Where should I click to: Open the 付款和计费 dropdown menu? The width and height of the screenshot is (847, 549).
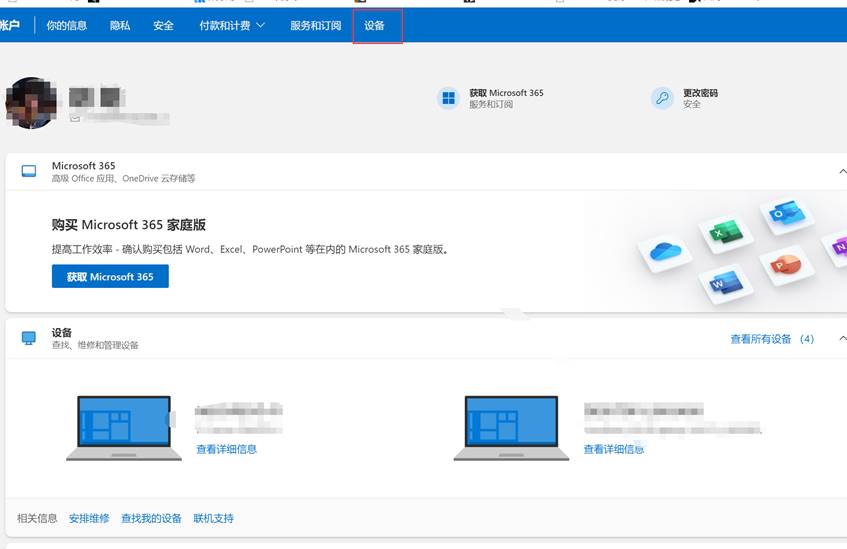point(232,25)
